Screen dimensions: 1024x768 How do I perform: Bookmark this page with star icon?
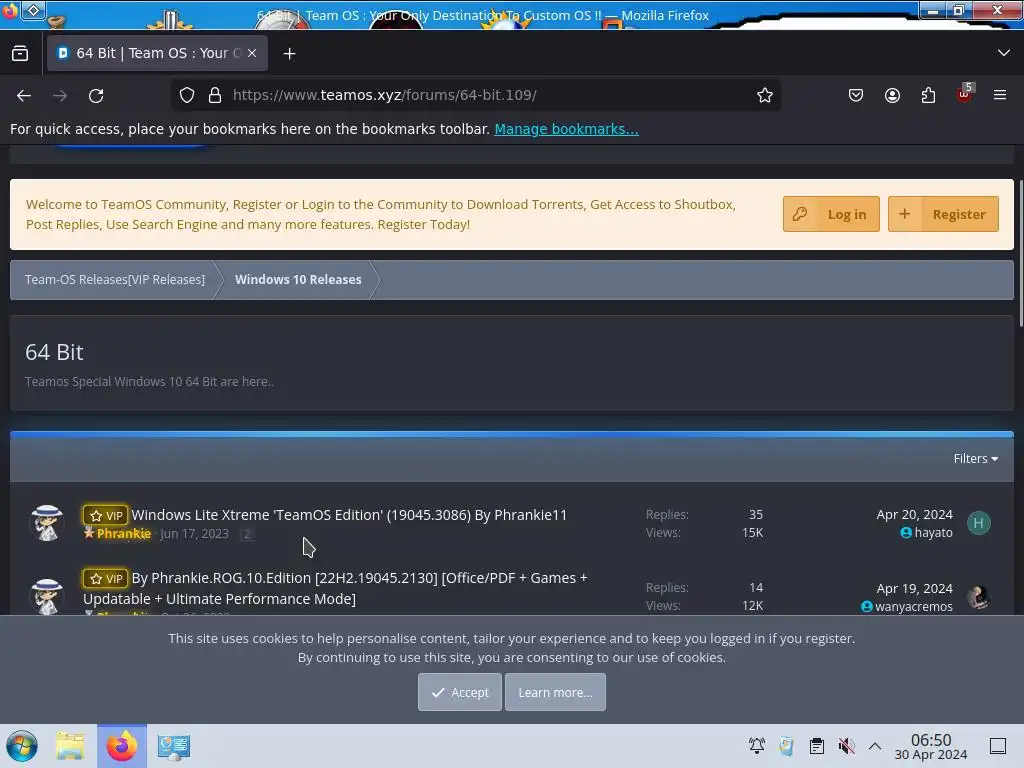click(x=765, y=95)
